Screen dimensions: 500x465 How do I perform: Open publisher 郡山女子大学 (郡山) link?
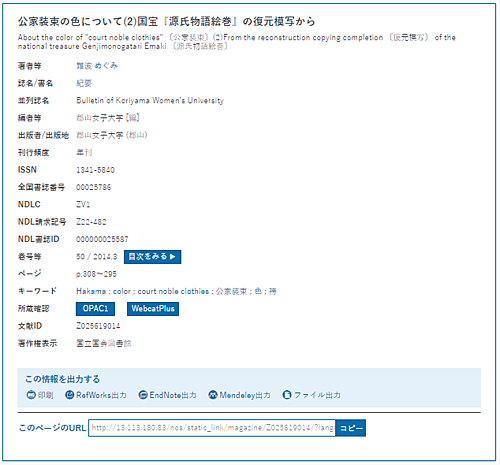pyautogui.click(x=112, y=135)
